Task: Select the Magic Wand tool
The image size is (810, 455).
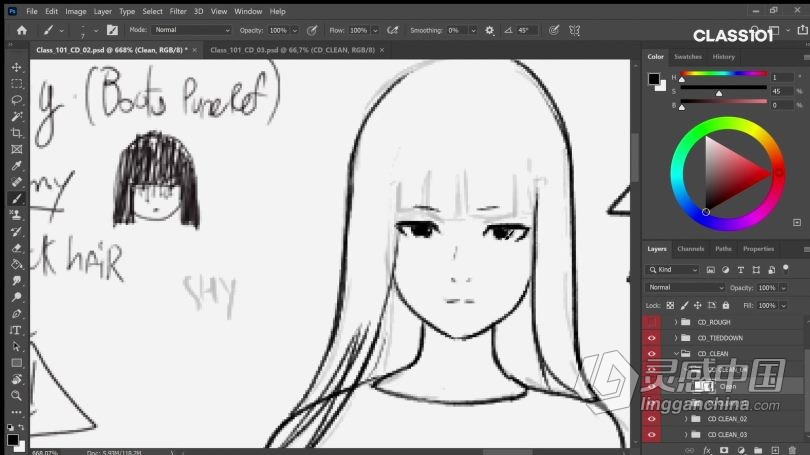Action: click(x=17, y=117)
